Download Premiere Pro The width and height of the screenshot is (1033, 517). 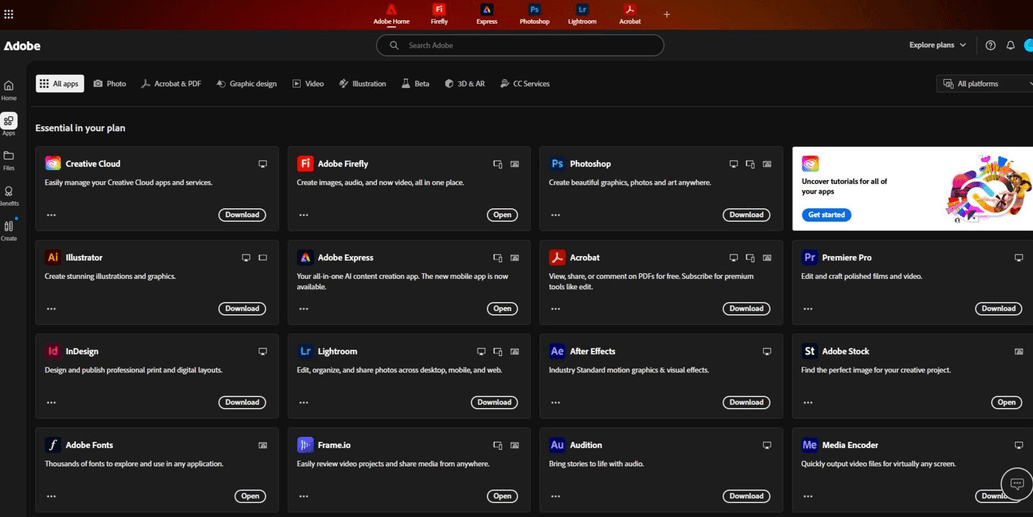(999, 308)
